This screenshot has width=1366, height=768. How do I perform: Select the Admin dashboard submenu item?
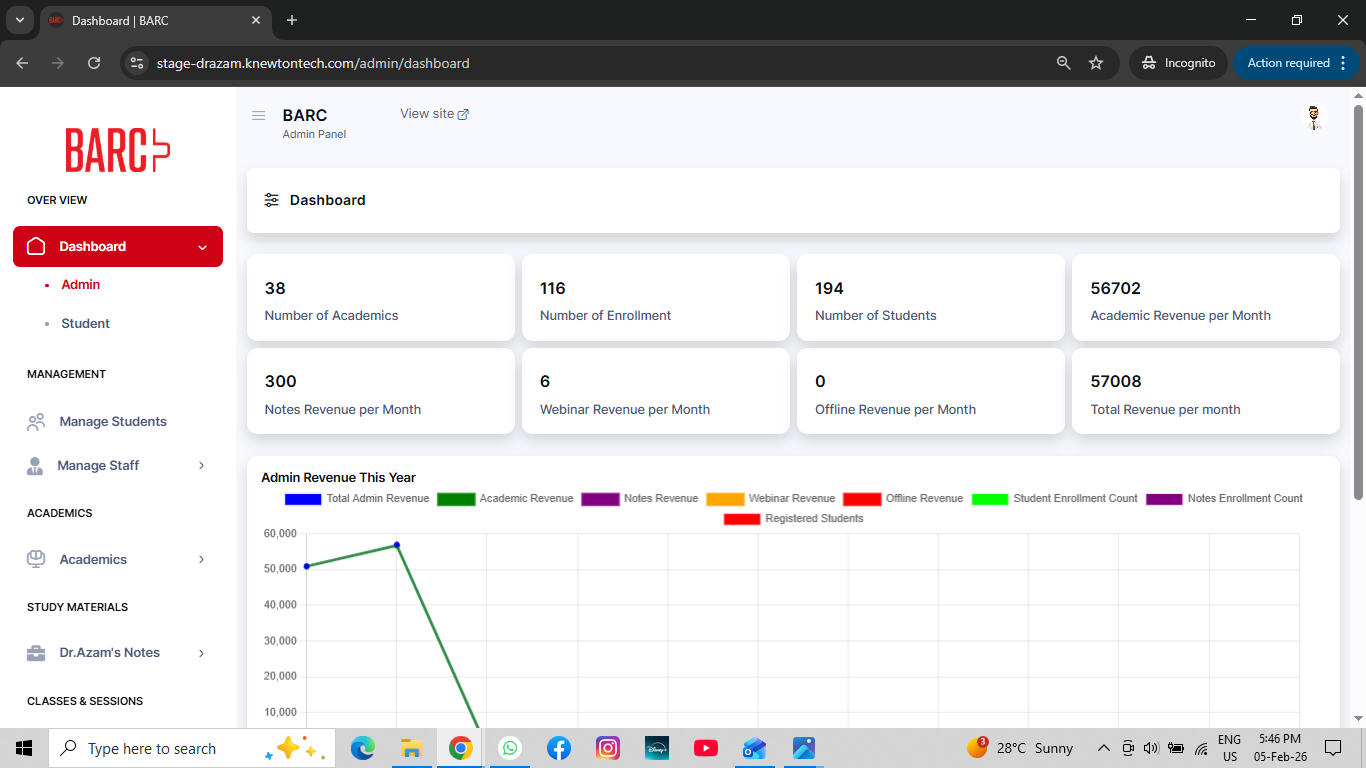pos(81,285)
